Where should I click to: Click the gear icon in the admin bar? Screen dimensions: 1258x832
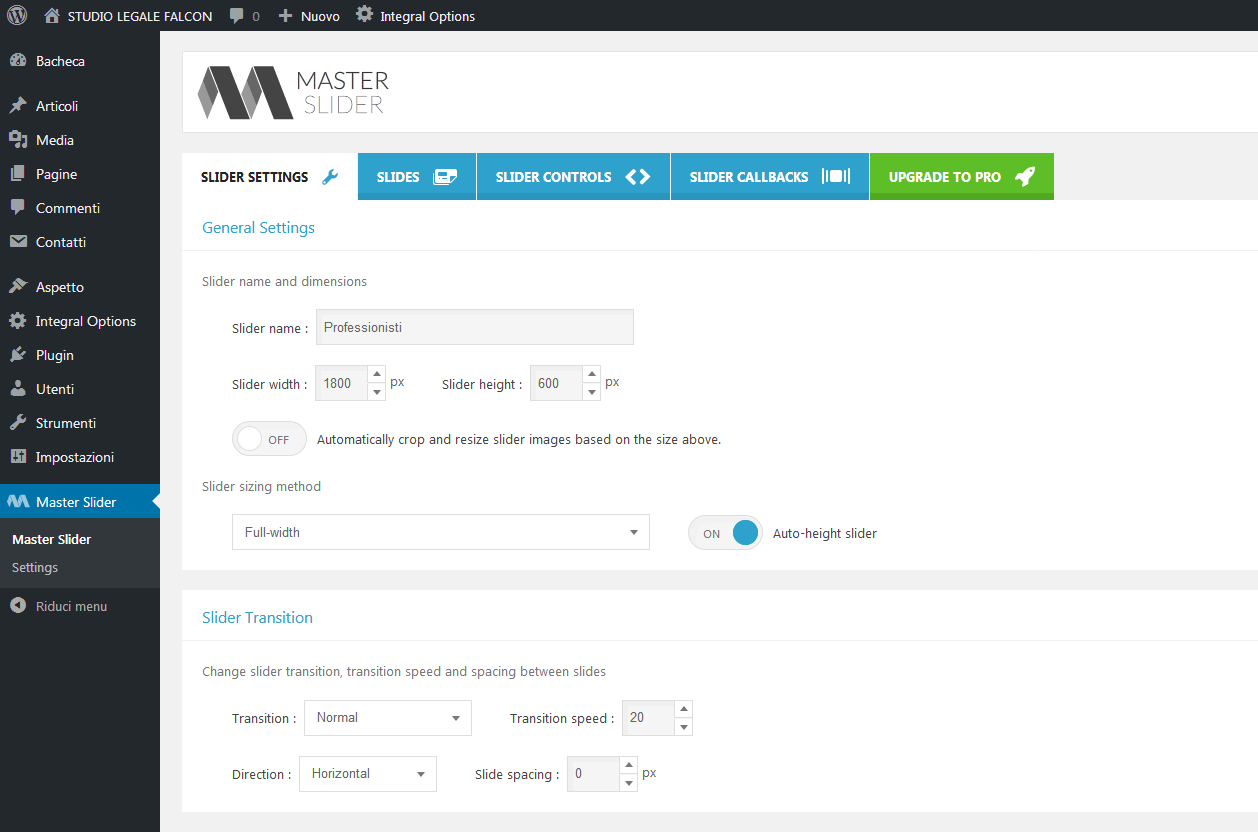click(365, 15)
